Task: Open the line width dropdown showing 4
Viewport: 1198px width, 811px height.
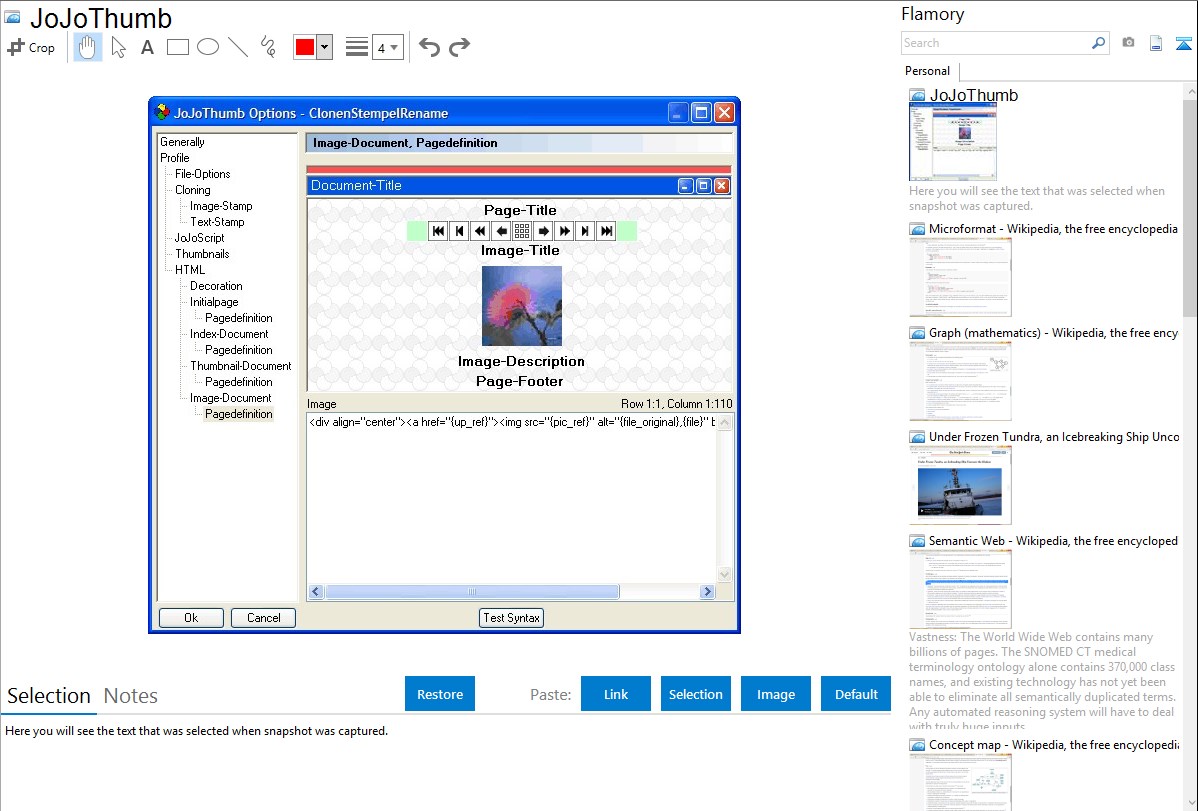Action: 387,47
